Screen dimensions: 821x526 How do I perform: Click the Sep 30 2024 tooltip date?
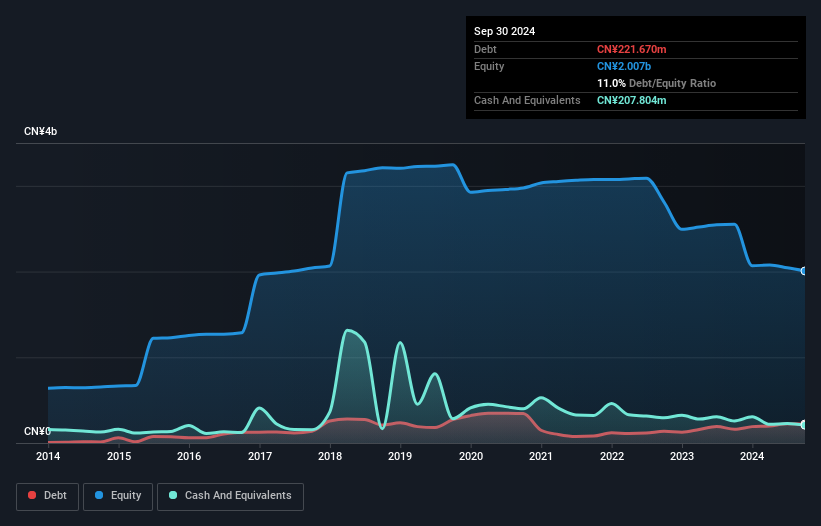click(x=504, y=31)
